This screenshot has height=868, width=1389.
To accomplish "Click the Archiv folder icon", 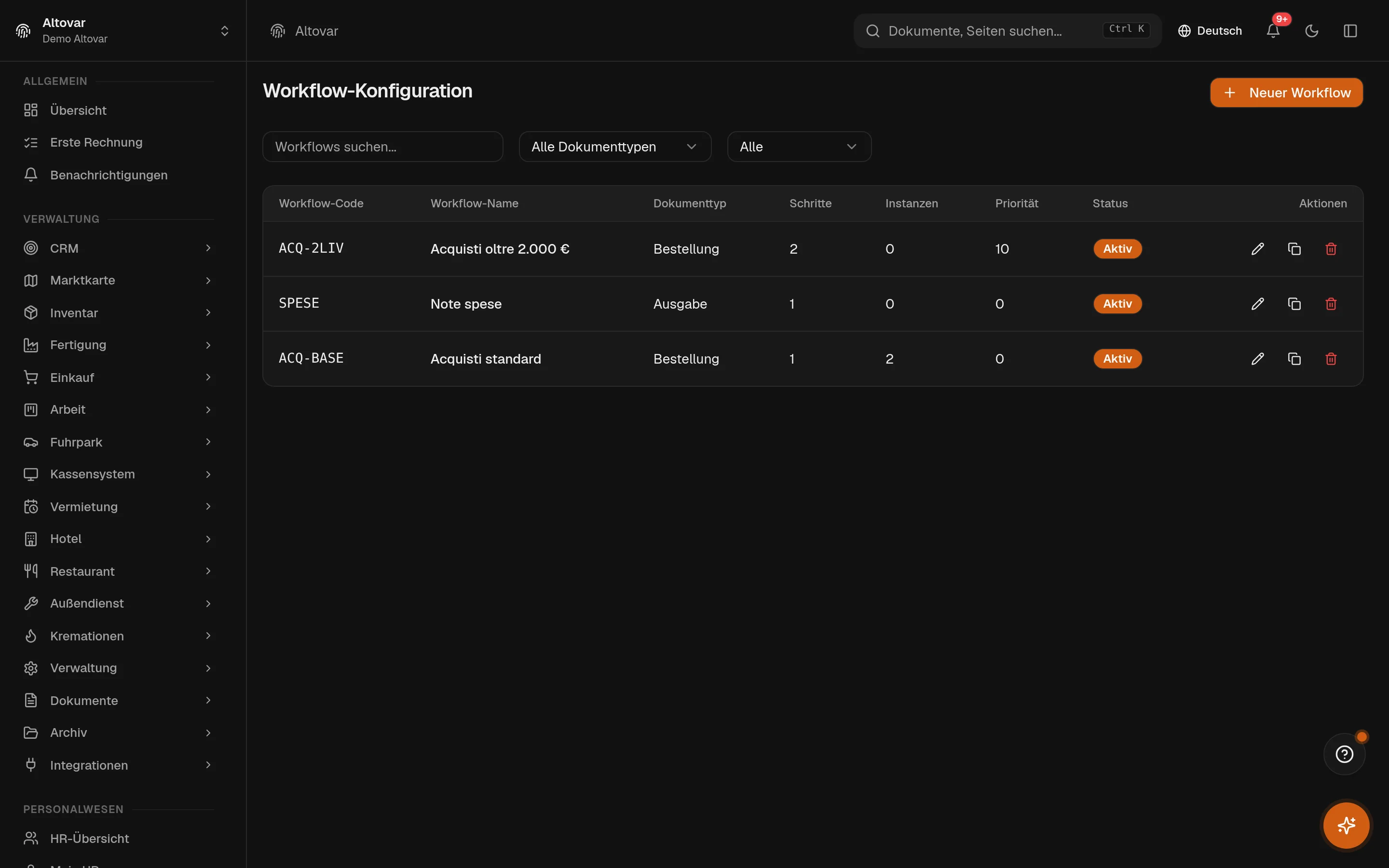I will pyautogui.click(x=31, y=732).
